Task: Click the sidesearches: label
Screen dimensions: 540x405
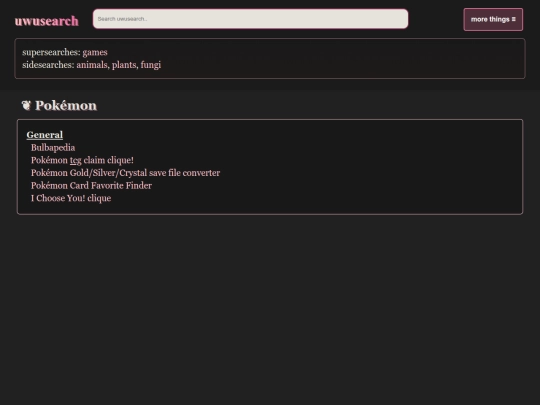Action: coord(48,65)
